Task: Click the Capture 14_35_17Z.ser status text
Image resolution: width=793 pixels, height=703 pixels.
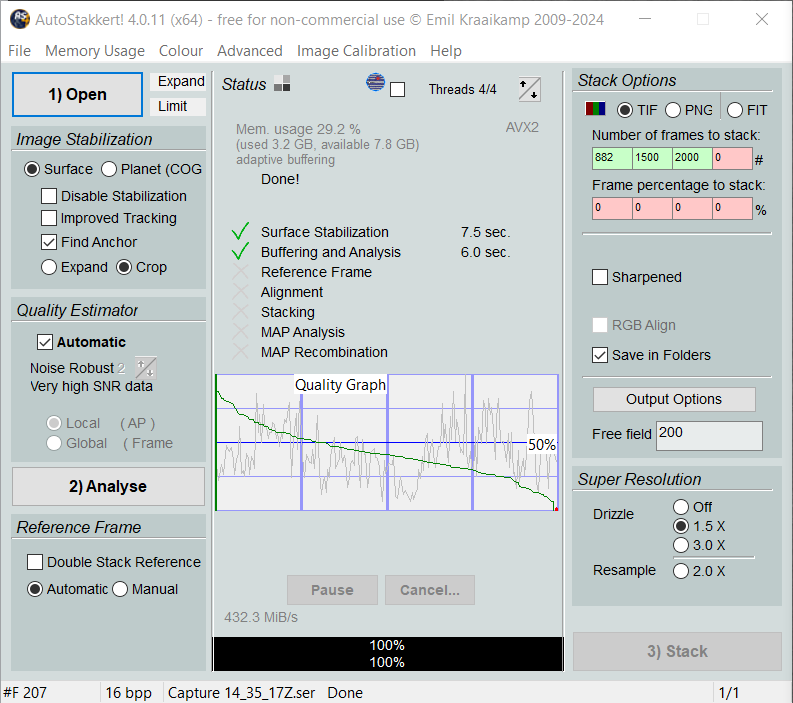Action: [x=241, y=692]
